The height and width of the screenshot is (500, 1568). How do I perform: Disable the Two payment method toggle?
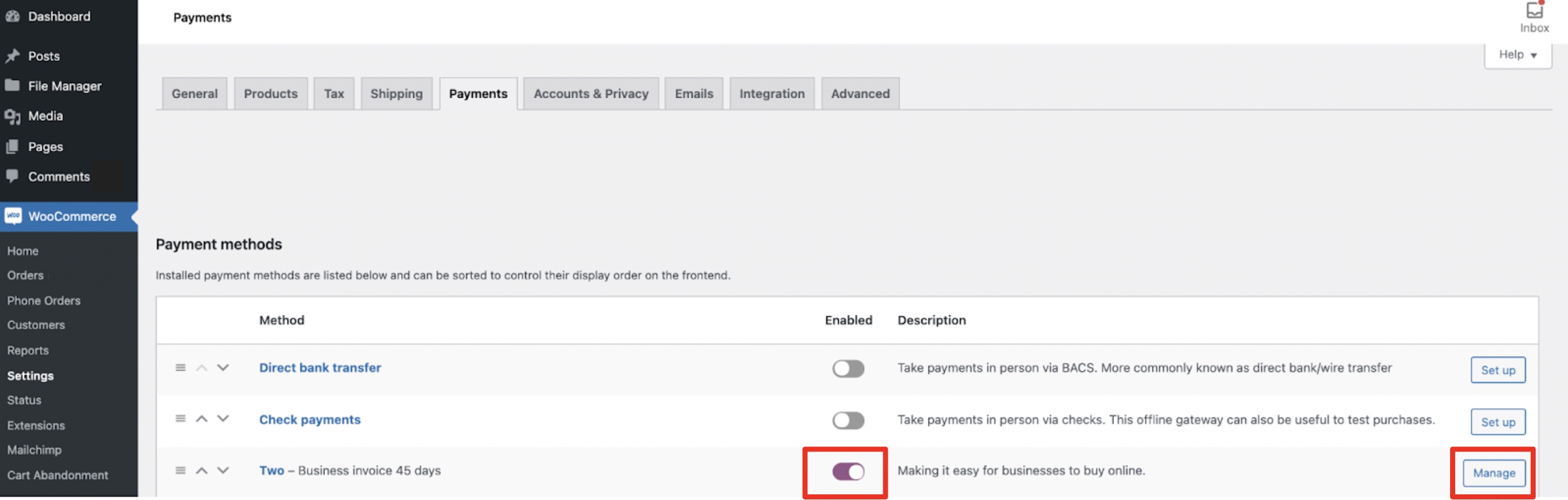point(848,471)
